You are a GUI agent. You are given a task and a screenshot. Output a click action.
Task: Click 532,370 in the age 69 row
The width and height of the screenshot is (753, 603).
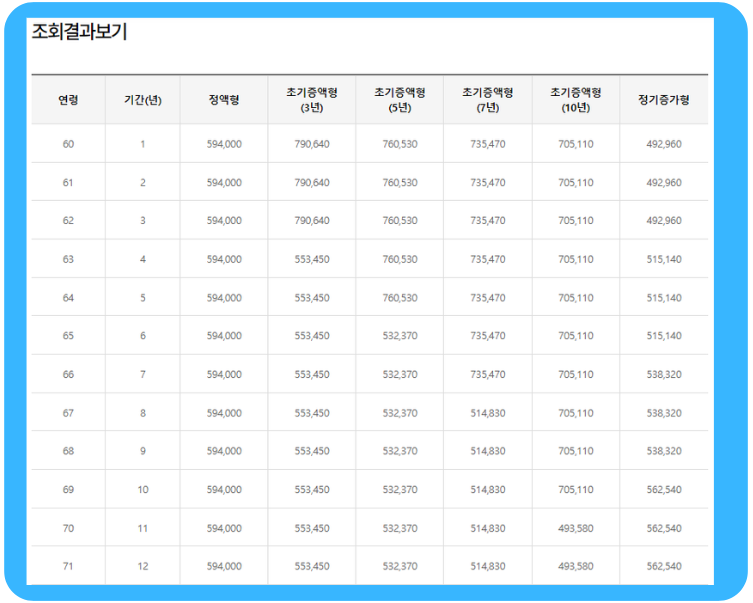tap(400, 490)
